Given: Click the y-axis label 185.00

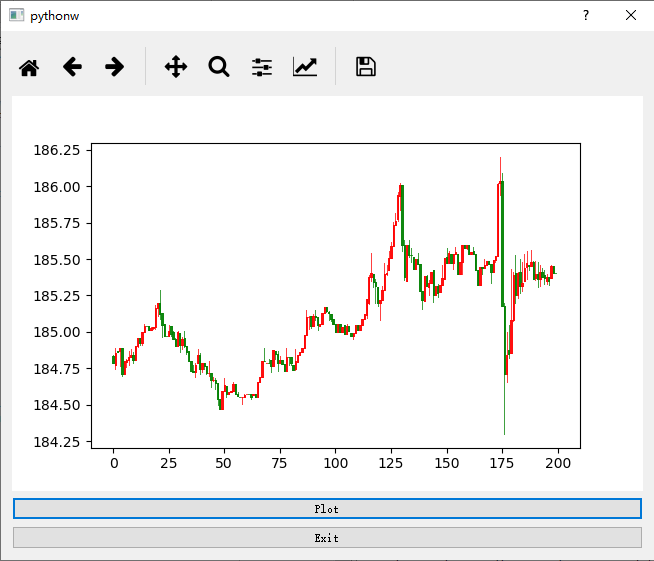Looking at the screenshot, I should pyautogui.click(x=57, y=332).
